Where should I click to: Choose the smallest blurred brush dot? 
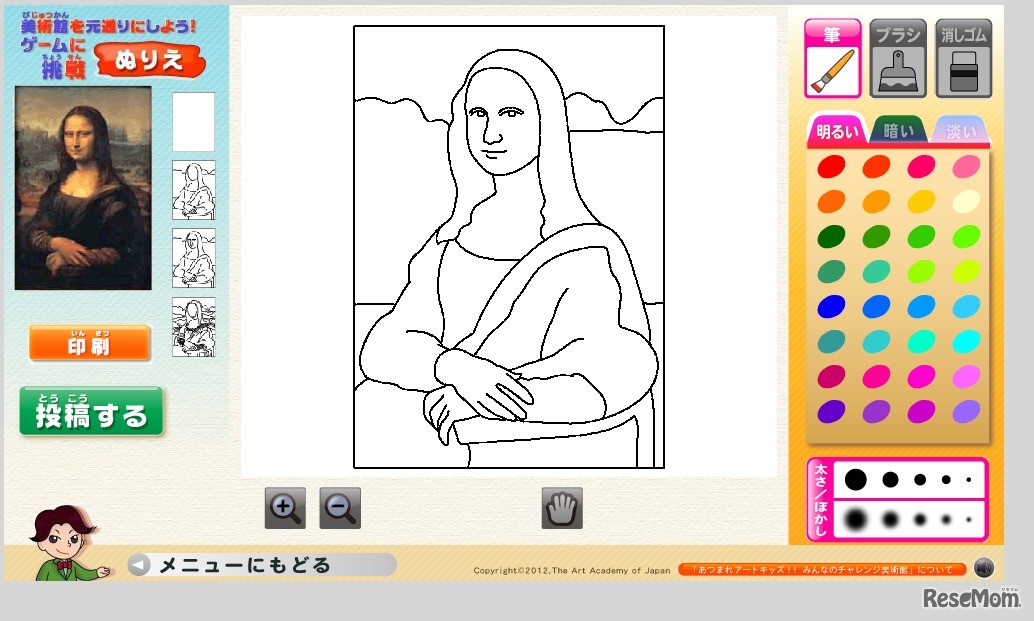click(969, 519)
